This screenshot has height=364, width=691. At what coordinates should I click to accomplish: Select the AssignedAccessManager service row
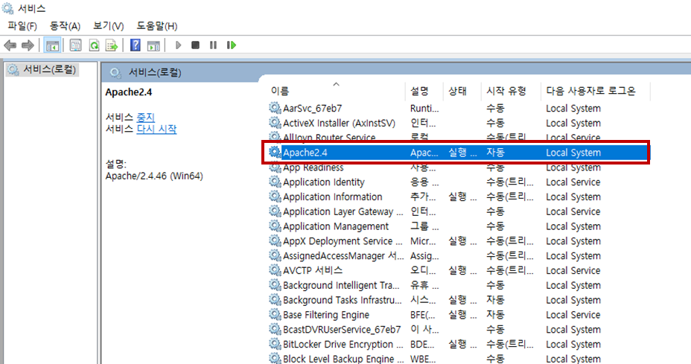pyautogui.click(x=458, y=256)
